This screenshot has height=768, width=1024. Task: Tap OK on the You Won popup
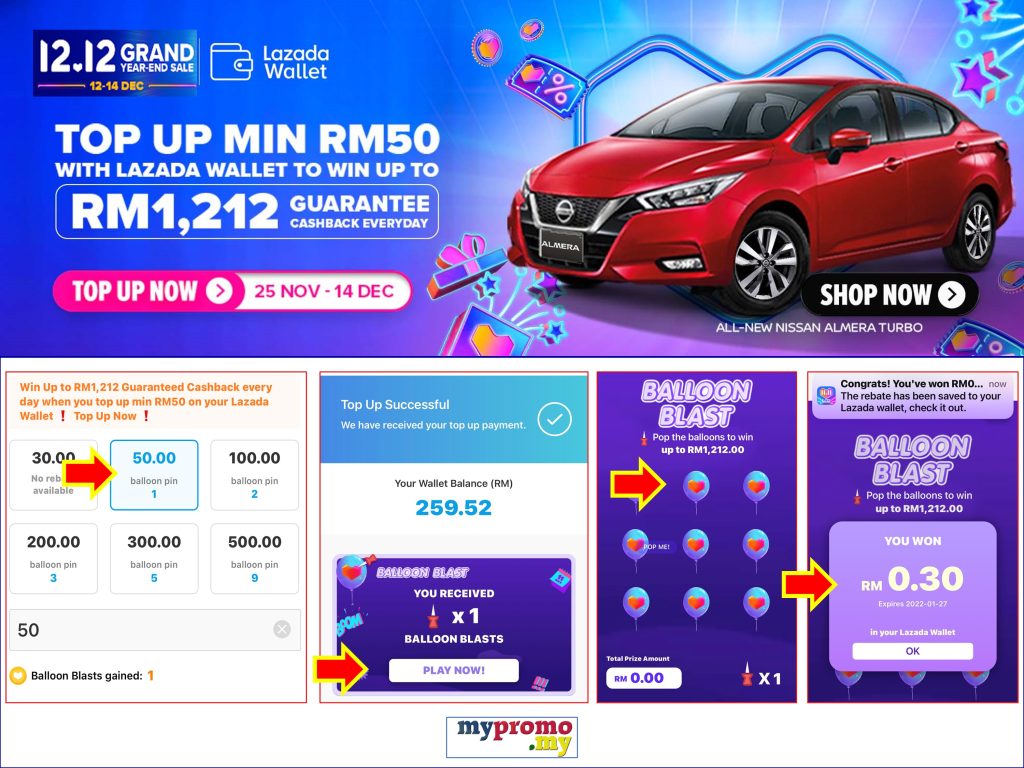(x=912, y=651)
